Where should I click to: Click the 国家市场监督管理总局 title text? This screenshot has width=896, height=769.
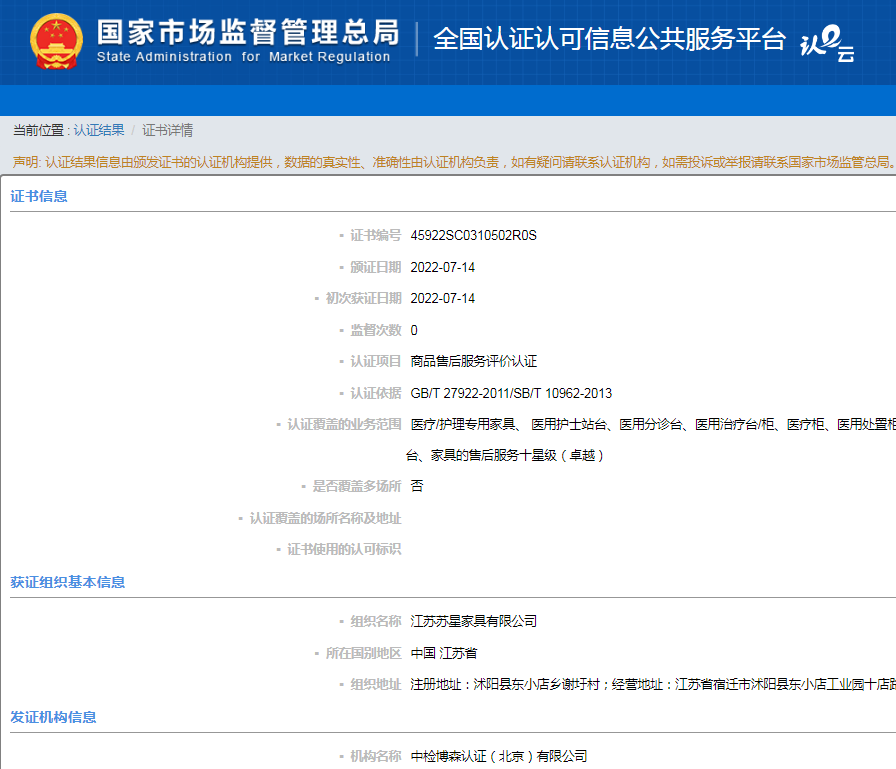[x=247, y=30]
